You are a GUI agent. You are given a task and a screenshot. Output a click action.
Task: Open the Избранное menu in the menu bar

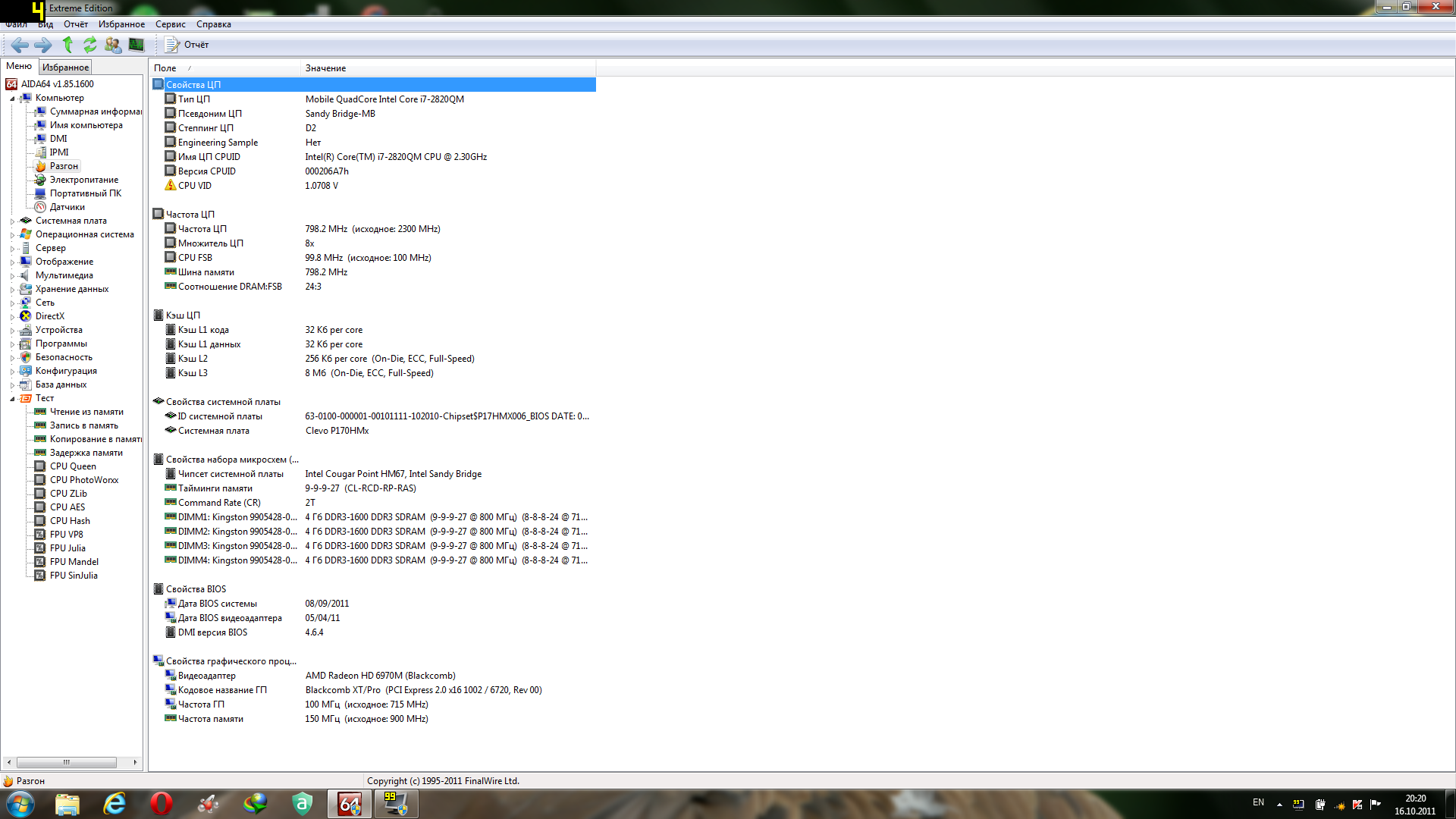(x=121, y=24)
